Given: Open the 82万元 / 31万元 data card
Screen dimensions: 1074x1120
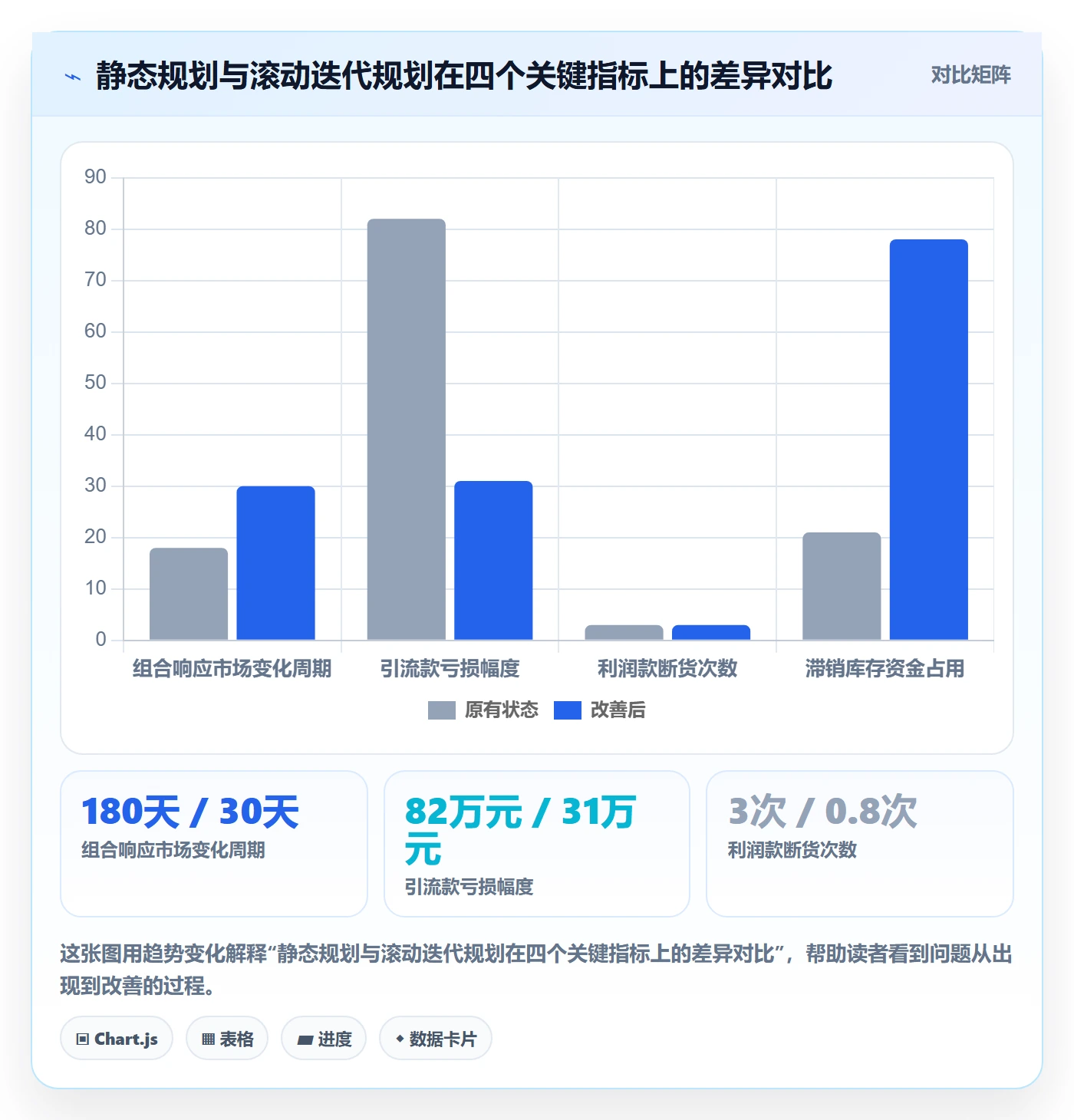Looking at the screenshot, I should click(537, 844).
